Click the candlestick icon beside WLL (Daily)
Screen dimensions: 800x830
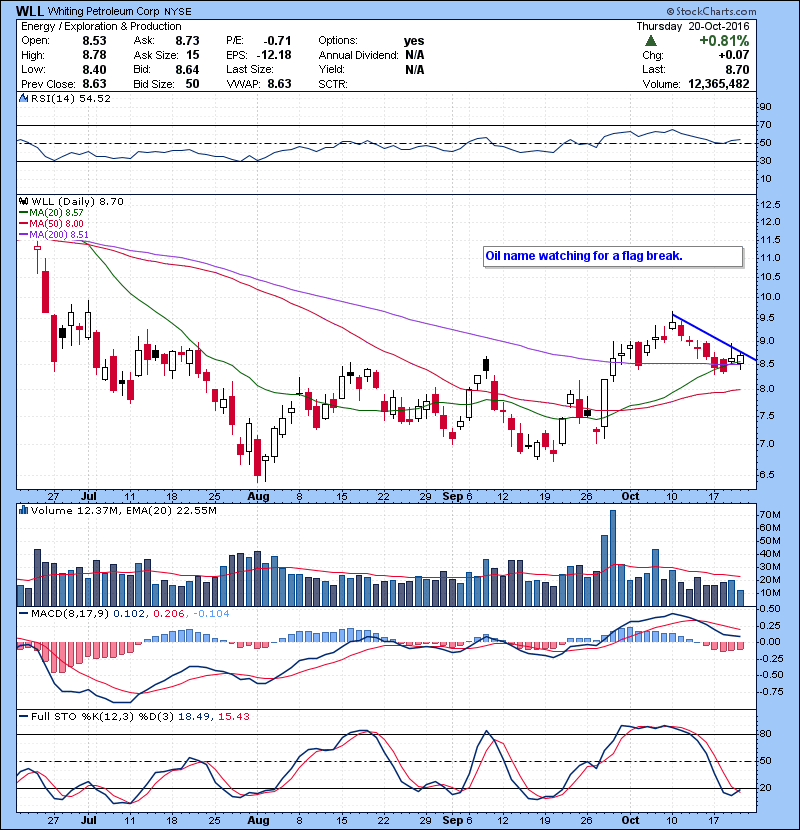tap(23, 201)
